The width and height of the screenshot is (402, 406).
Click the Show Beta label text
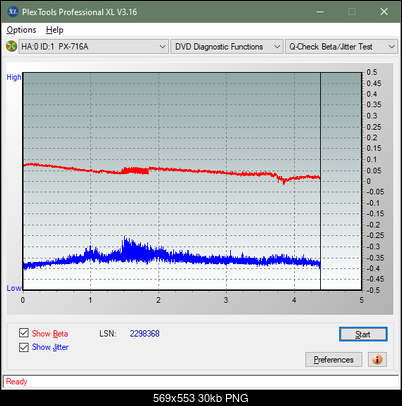pos(50,334)
